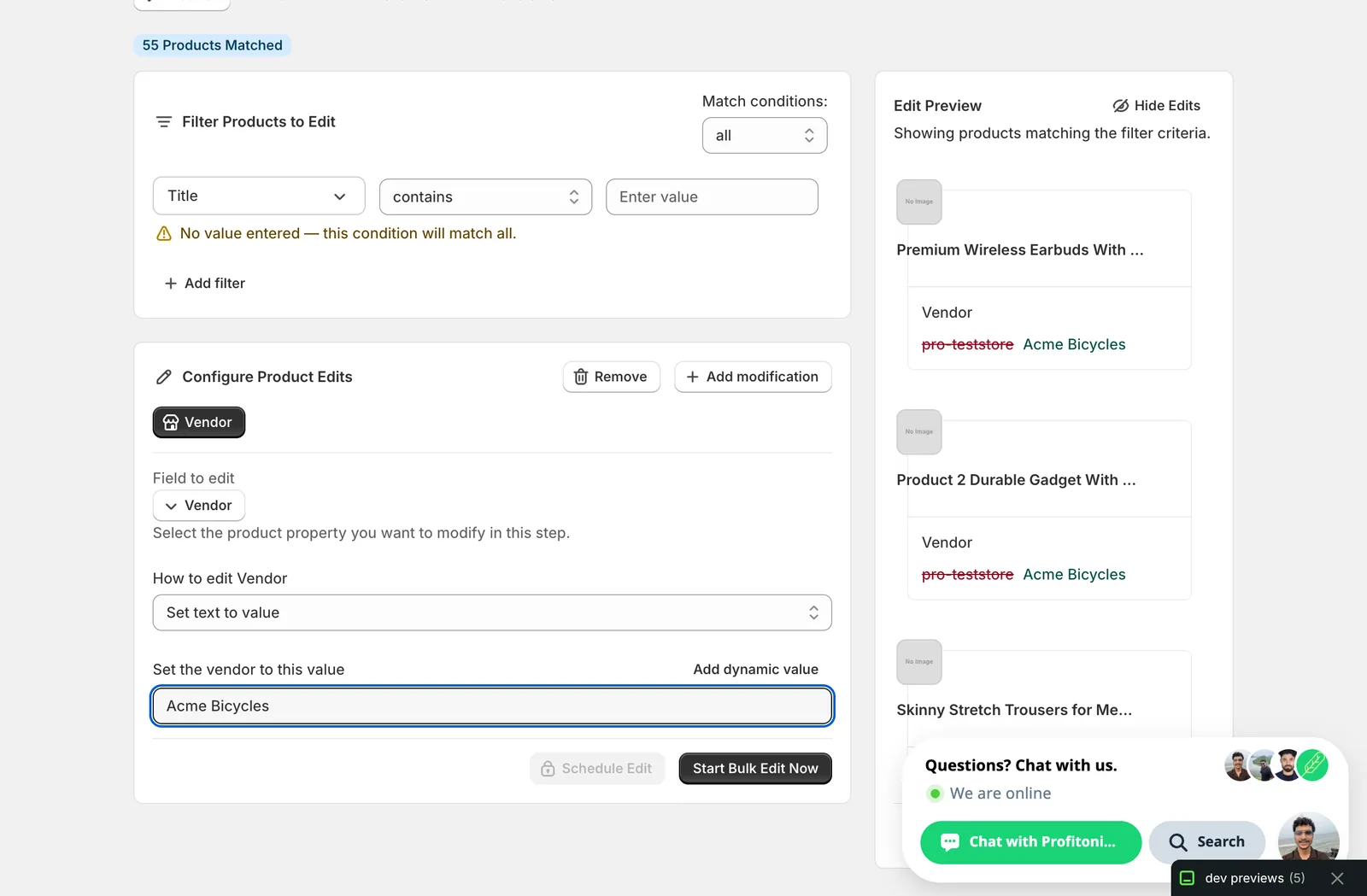Click 'Product 2 Durable Gadget With ...' title
The image size is (1367, 896).
coord(1016,480)
